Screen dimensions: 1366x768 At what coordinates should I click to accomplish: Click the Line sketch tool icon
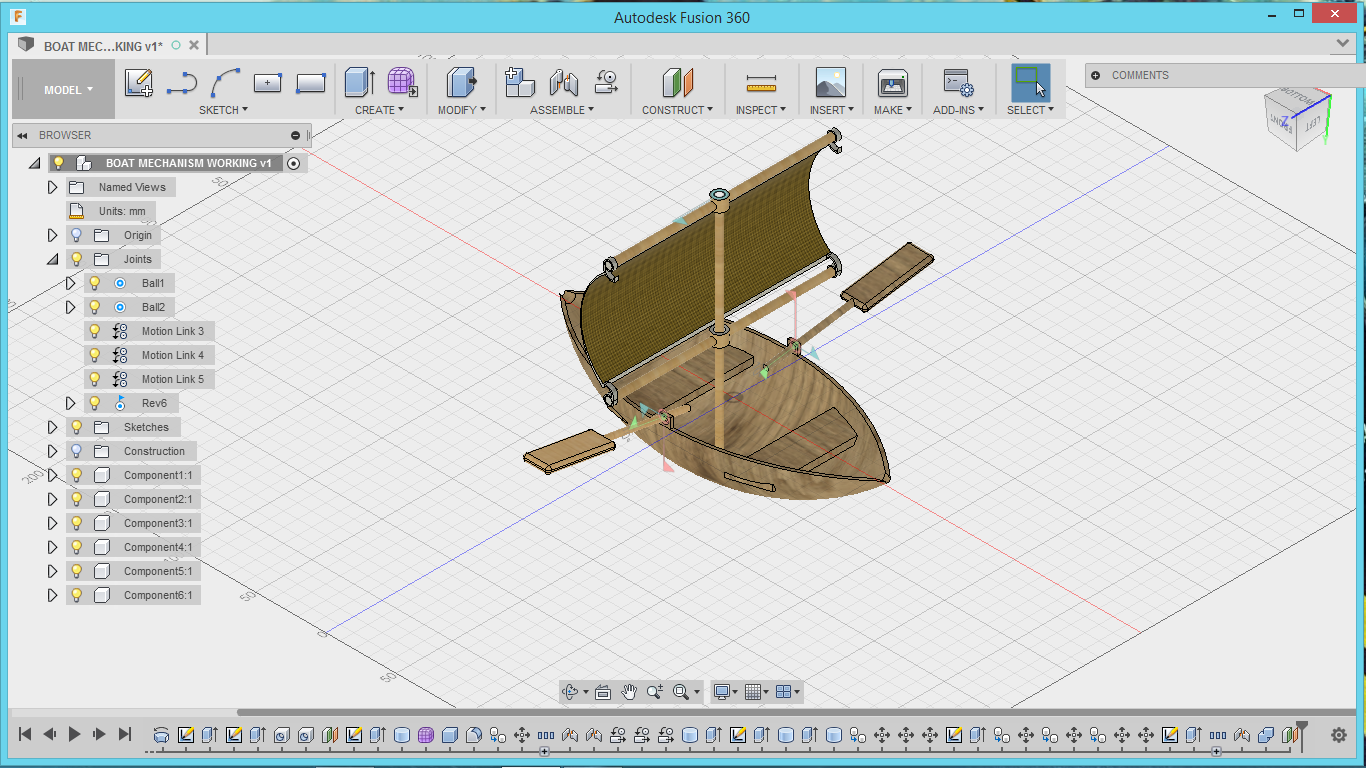point(182,83)
